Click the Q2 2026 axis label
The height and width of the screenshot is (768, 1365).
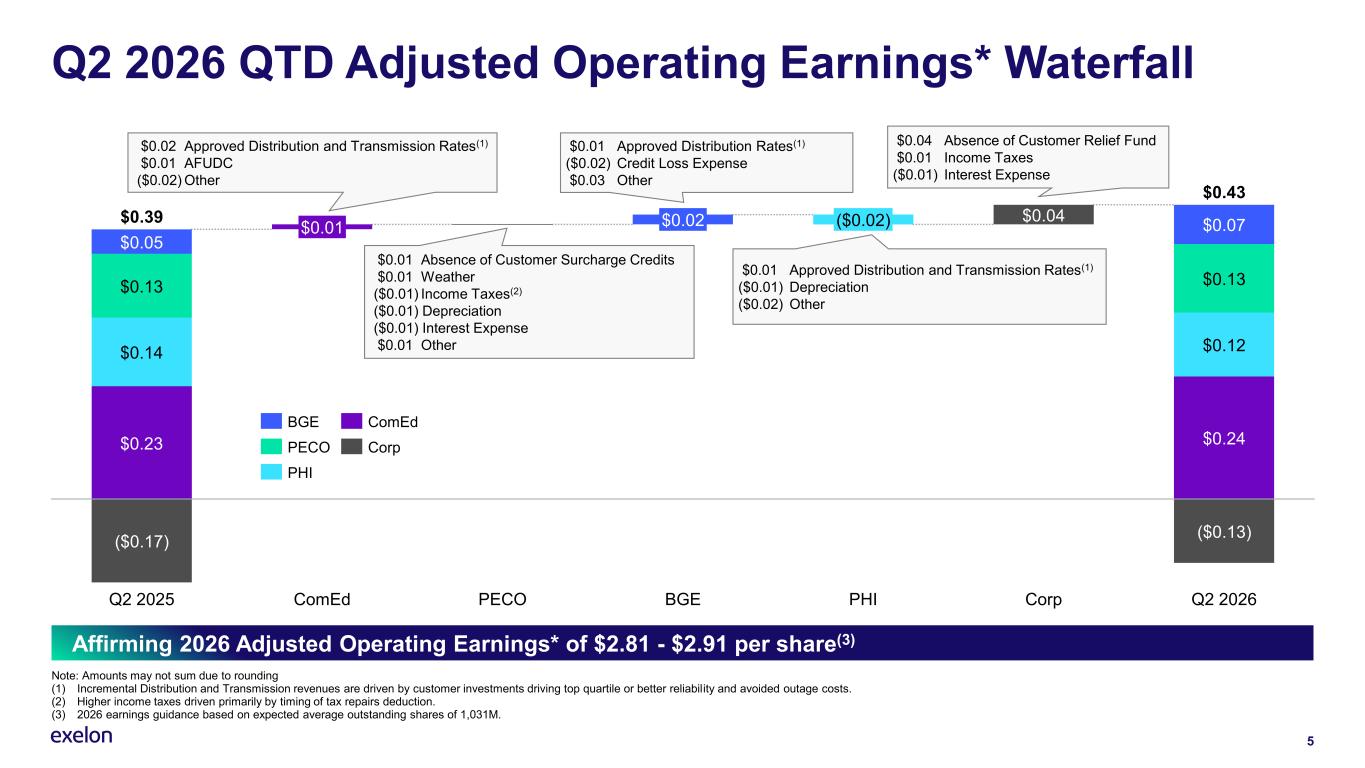[1223, 600]
